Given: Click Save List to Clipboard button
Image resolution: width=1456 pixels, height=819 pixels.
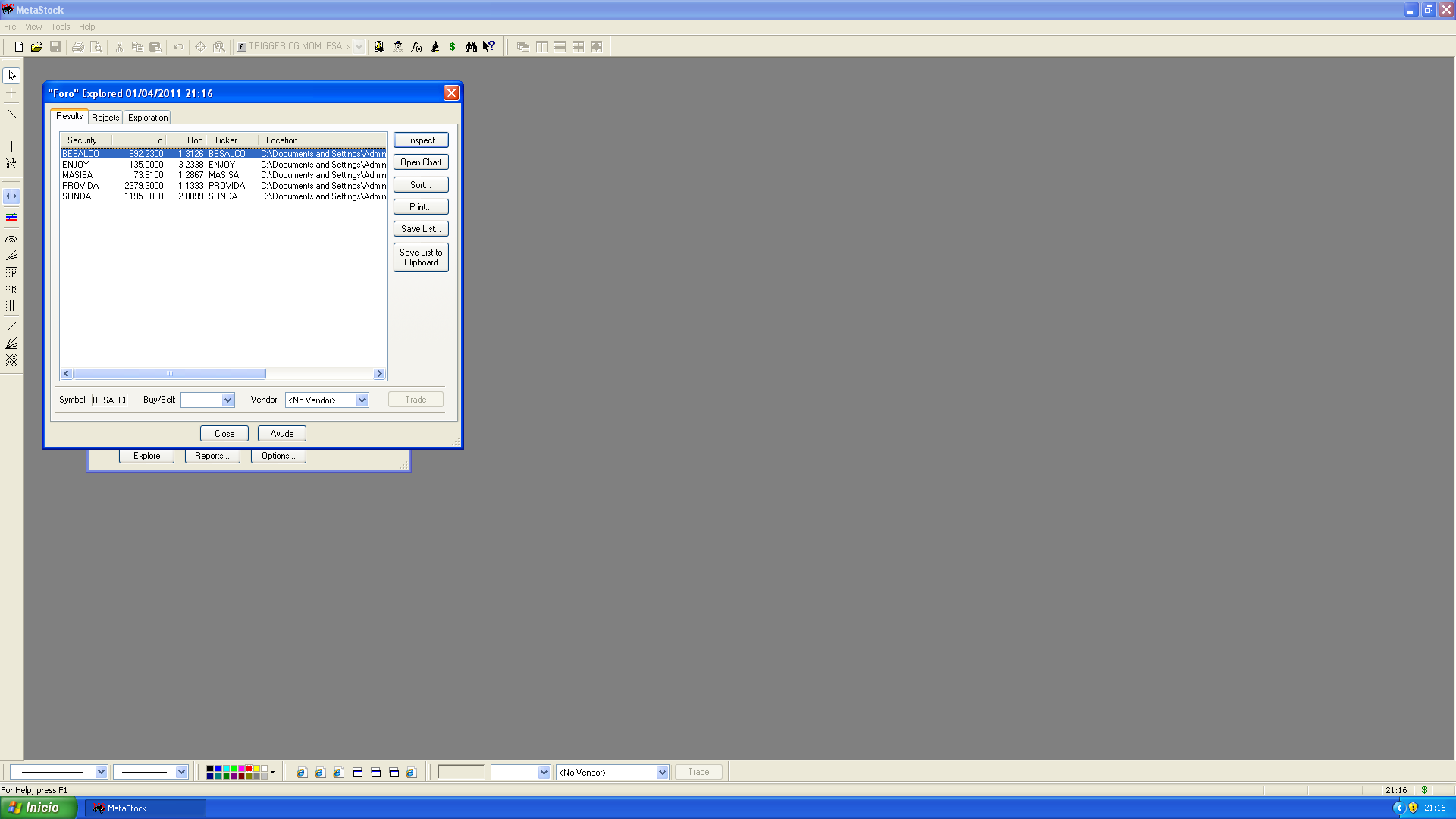Looking at the screenshot, I should 421,258.
